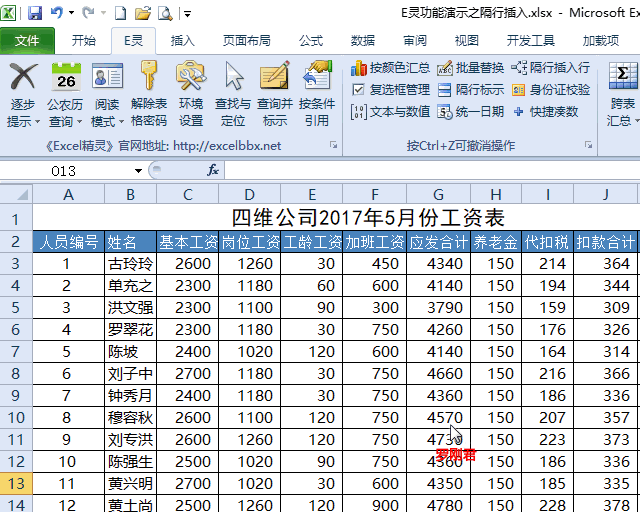Select column G header
Screen dimensions: 640x512
(438, 194)
